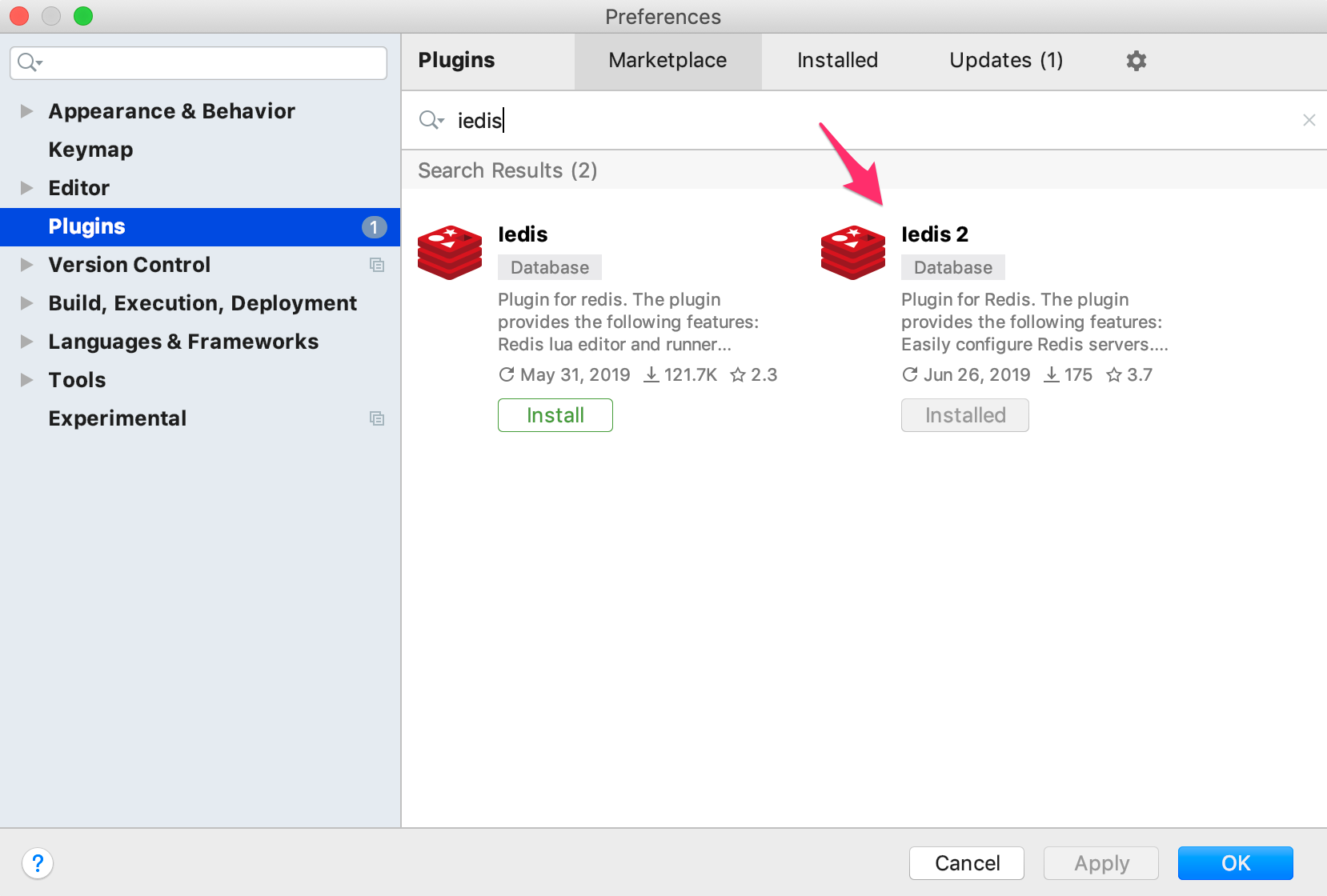Select Keymap in the settings tree

tap(90, 150)
